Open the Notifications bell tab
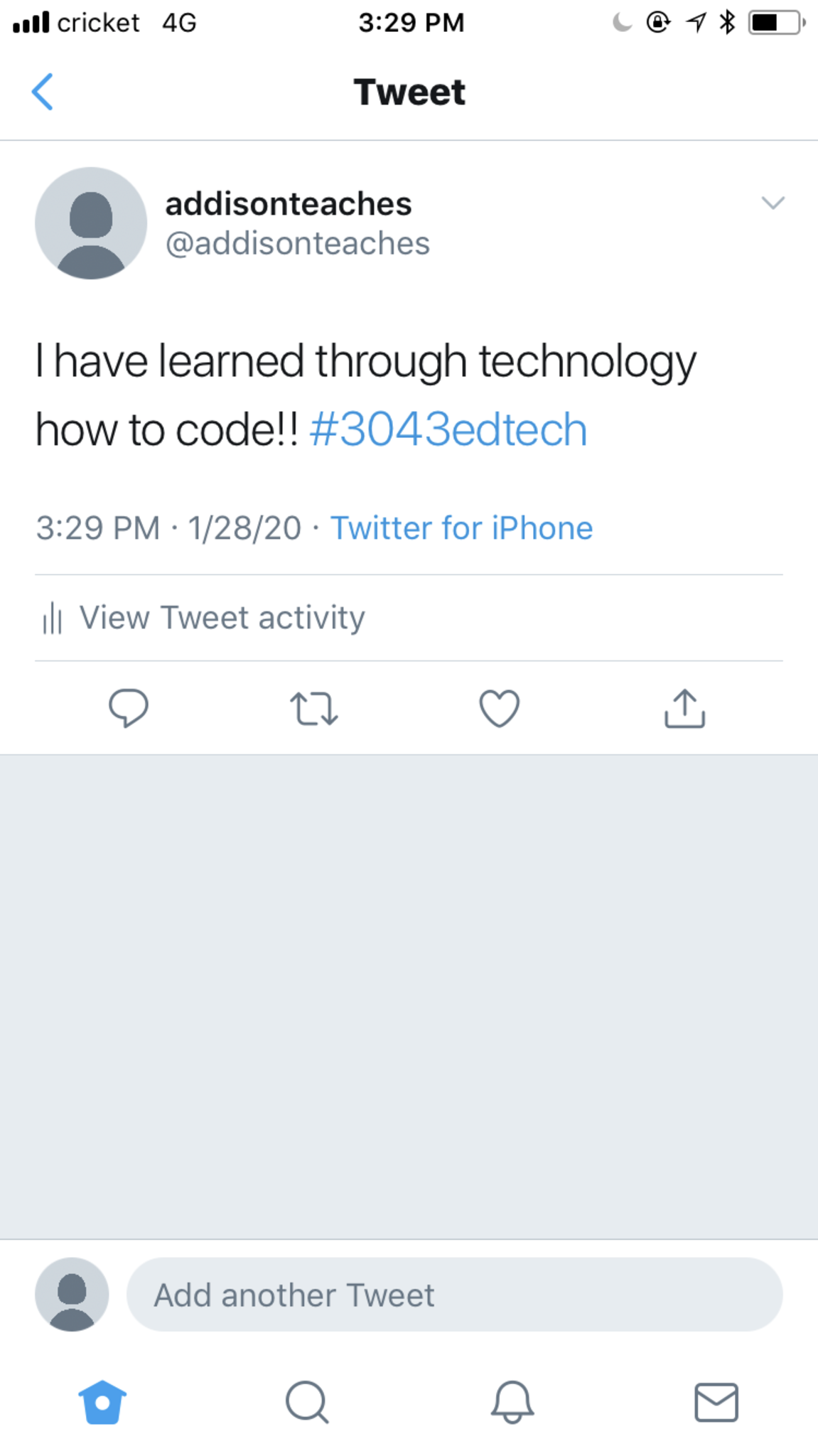This screenshot has height=1456, width=818. click(x=512, y=1402)
